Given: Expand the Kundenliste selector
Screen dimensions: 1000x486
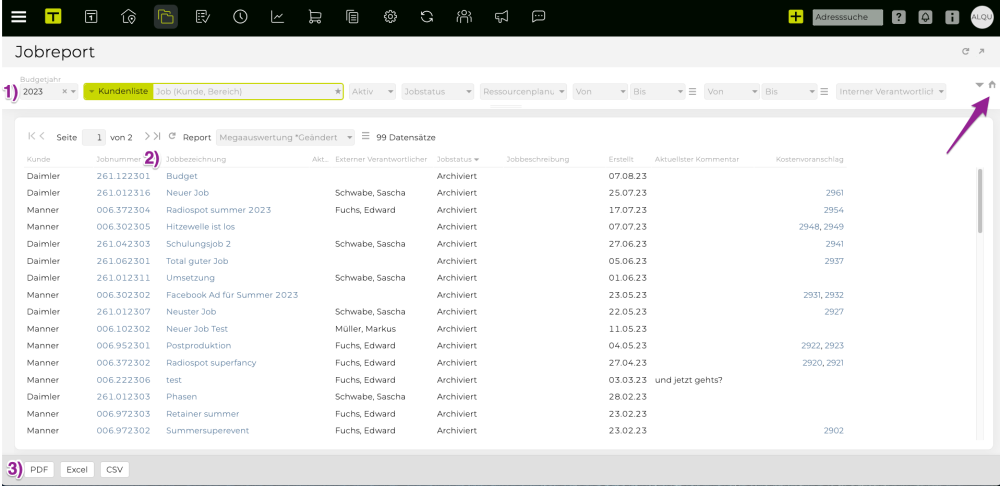Looking at the screenshot, I should coord(119,92).
